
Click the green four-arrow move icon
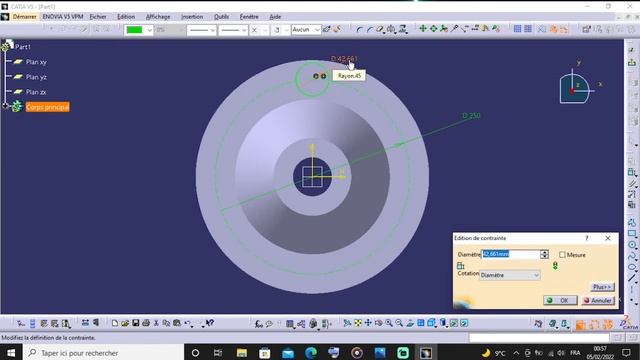(x=423, y=29)
